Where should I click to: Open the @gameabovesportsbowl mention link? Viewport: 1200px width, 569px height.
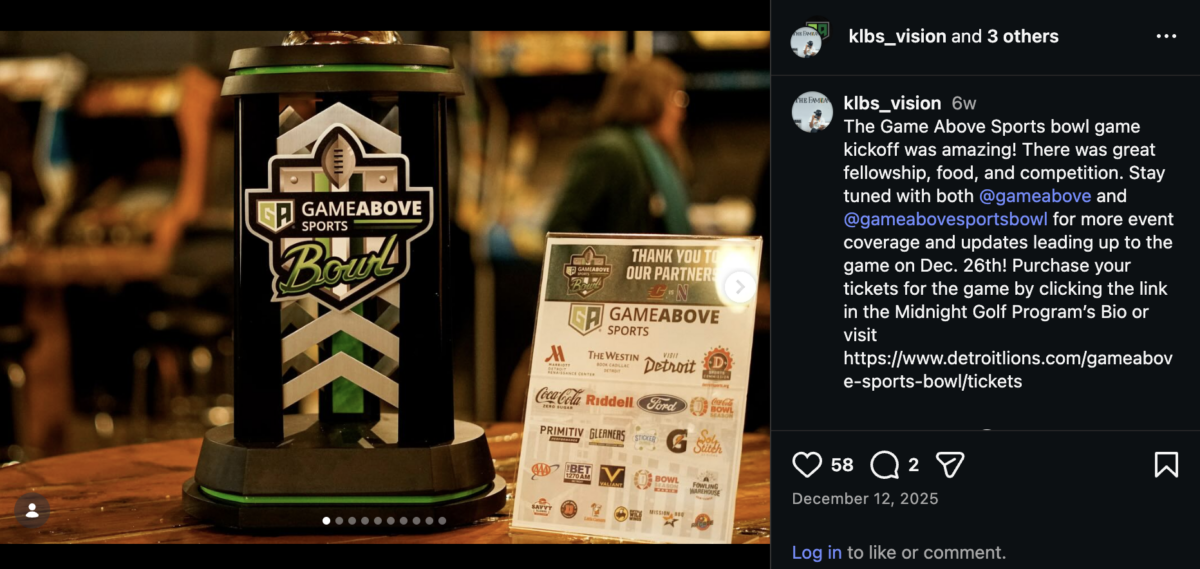click(x=946, y=219)
